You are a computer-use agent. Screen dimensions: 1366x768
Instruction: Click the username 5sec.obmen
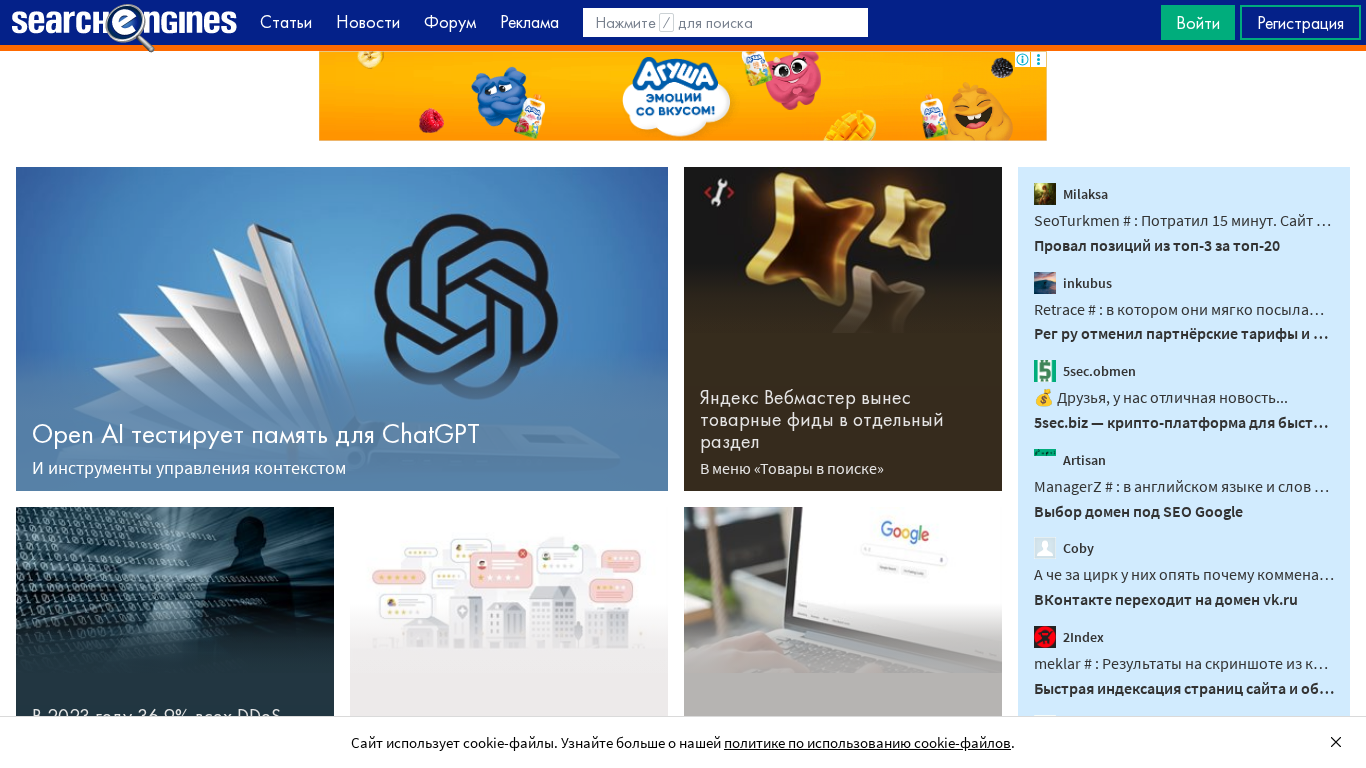click(x=1099, y=371)
